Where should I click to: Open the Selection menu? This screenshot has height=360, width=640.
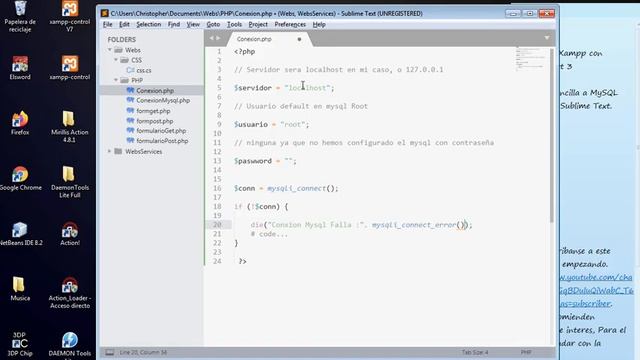(149, 24)
